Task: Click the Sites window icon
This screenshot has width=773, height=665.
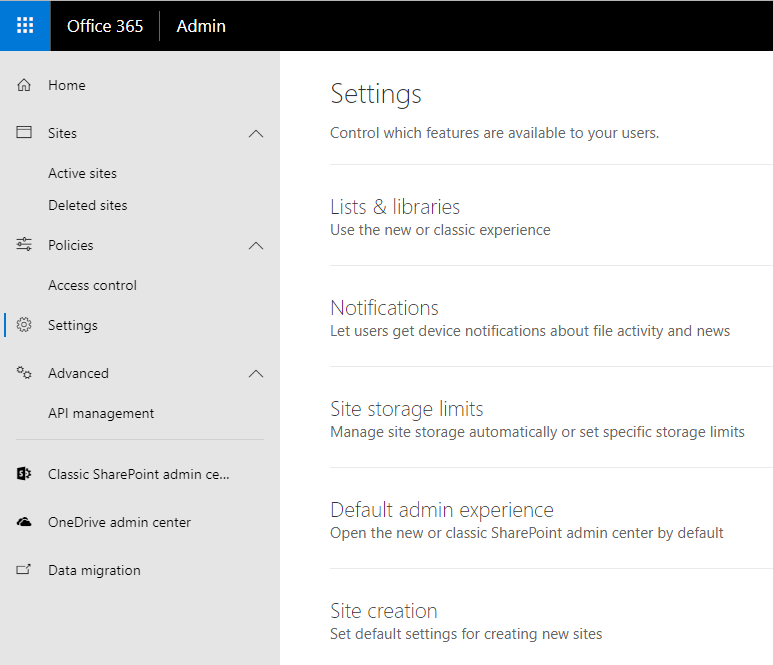Action: [x=24, y=132]
